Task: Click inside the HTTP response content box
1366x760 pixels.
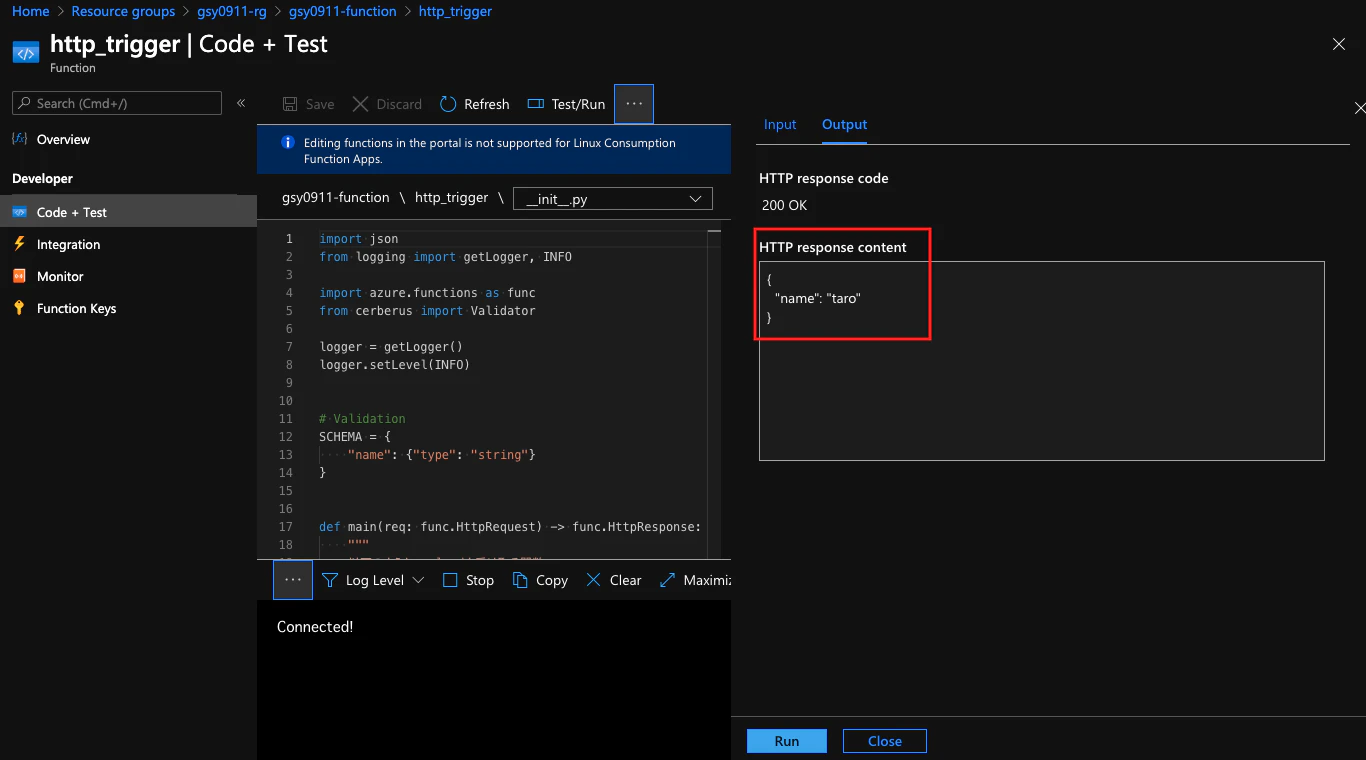Action: pyautogui.click(x=1042, y=361)
